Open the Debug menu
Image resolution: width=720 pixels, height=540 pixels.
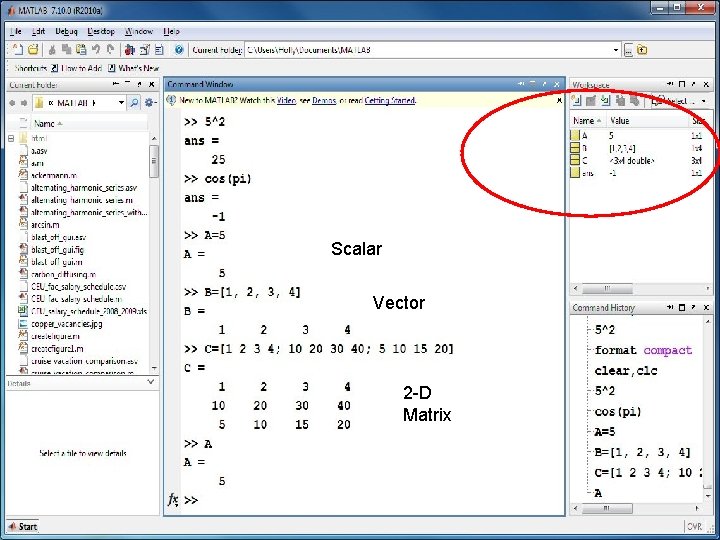pyautogui.click(x=66, y=31)
